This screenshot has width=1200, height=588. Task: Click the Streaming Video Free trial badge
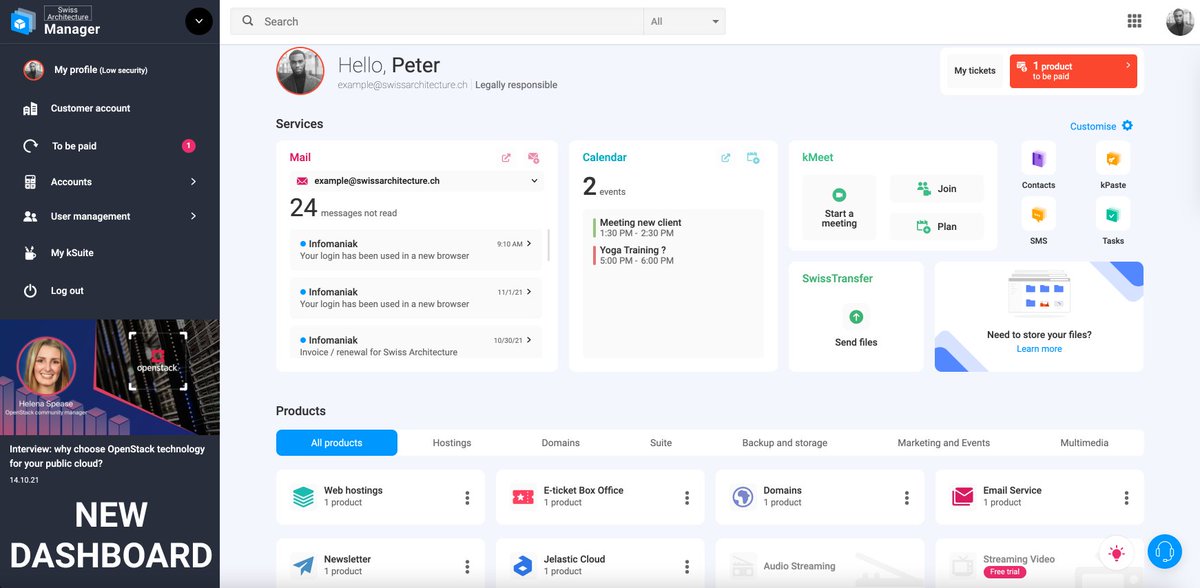[x=1007, y=572]
